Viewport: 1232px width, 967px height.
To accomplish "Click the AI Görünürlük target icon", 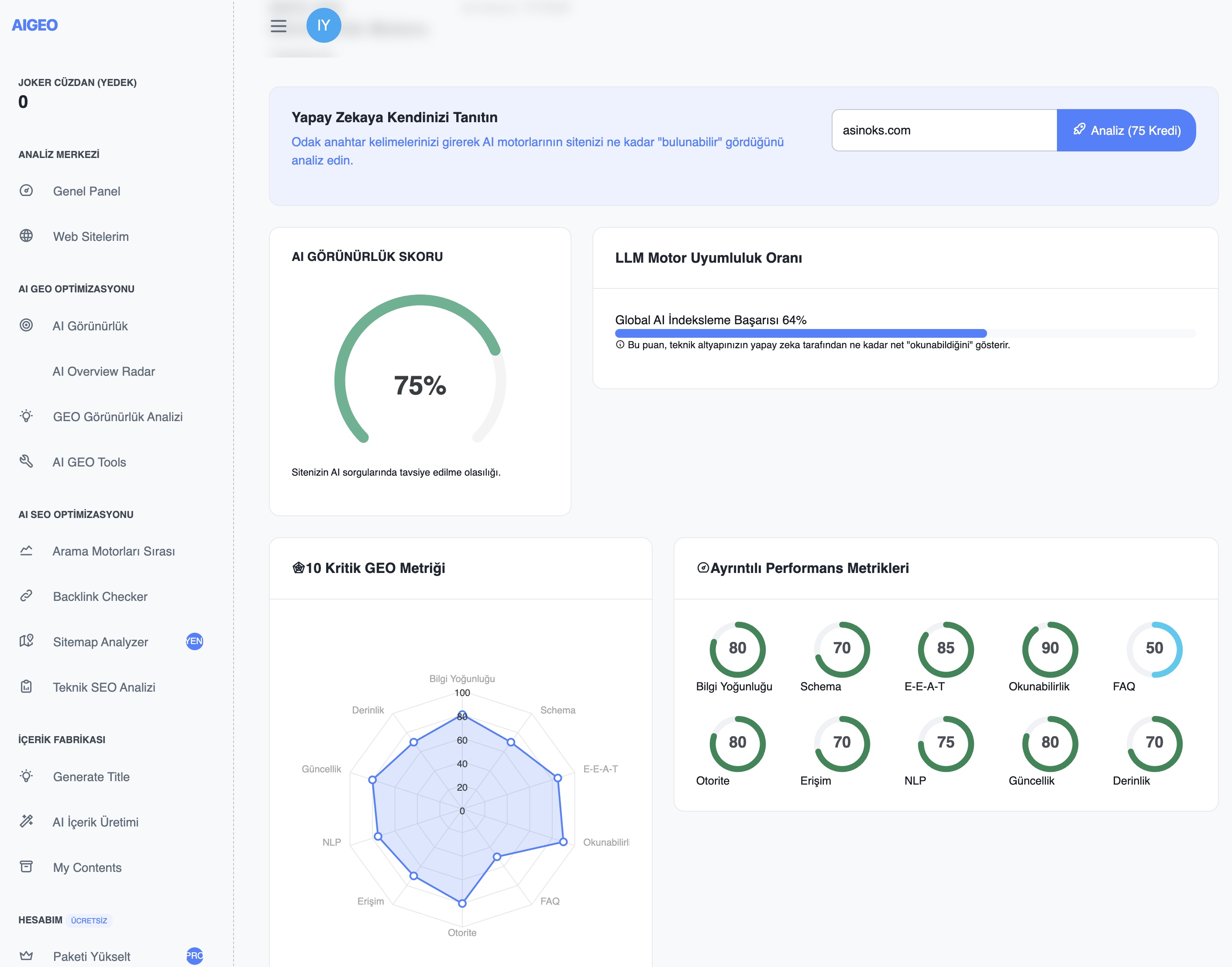I will 26,326.
